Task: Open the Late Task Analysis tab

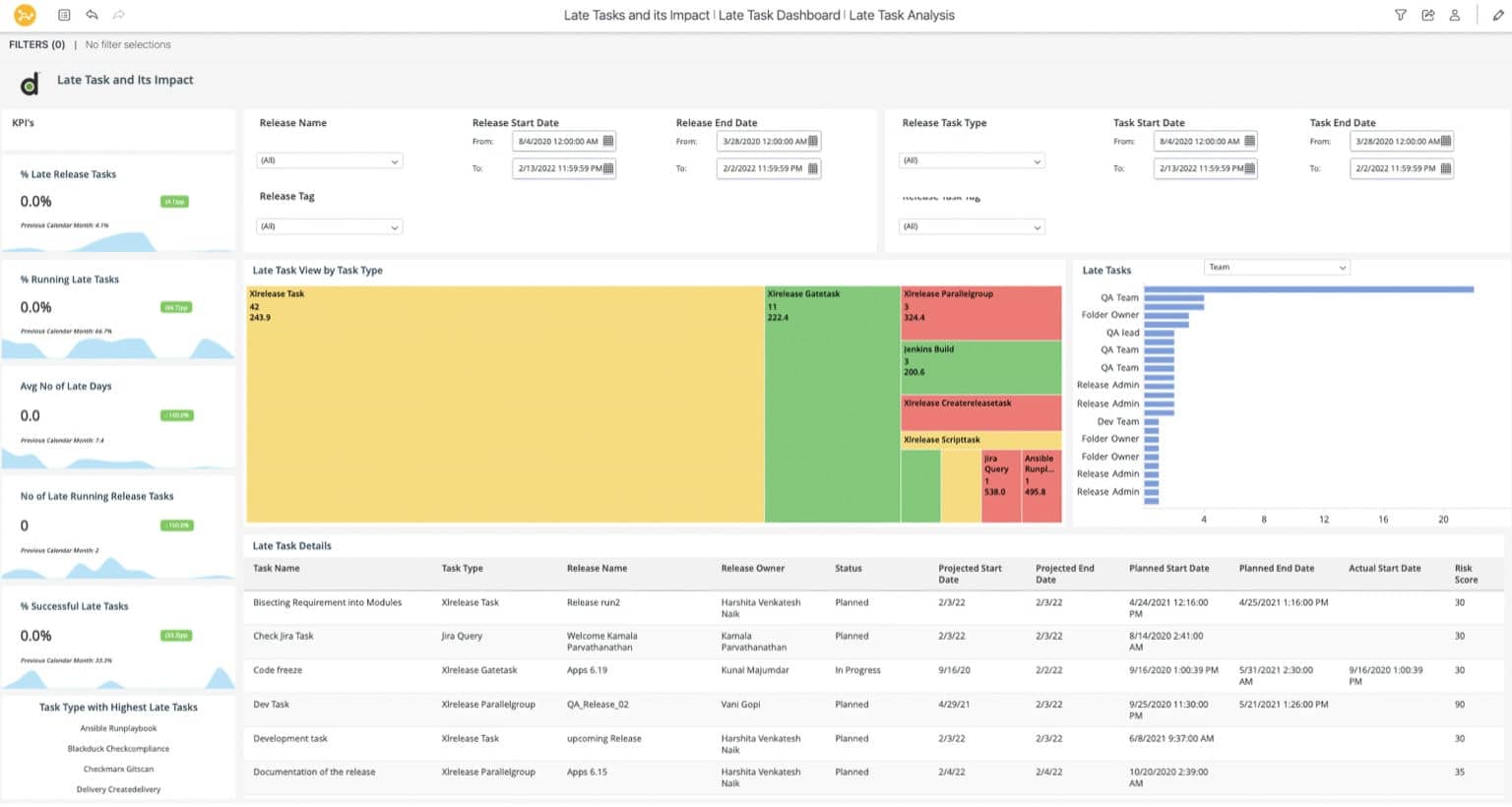Action: click(901, 15)
